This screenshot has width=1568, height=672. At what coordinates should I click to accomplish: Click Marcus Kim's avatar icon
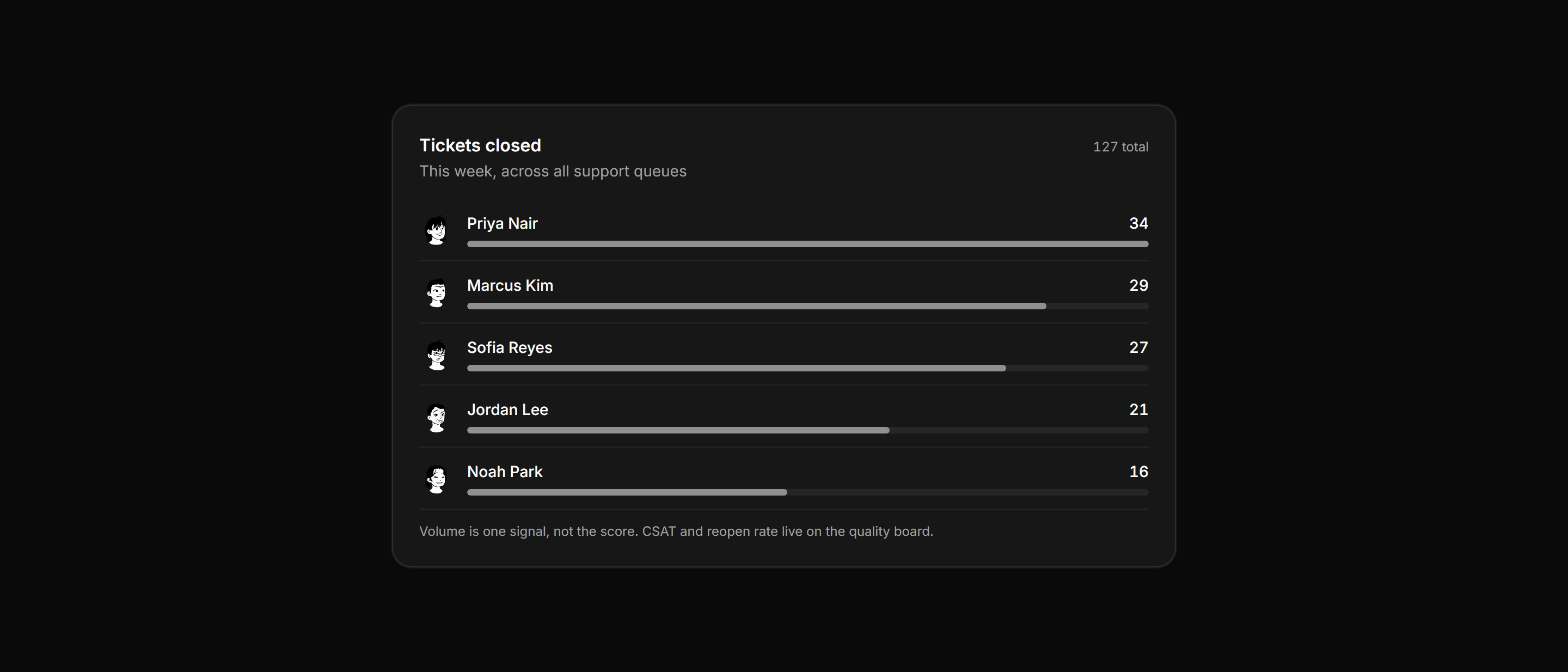point(437,293)
